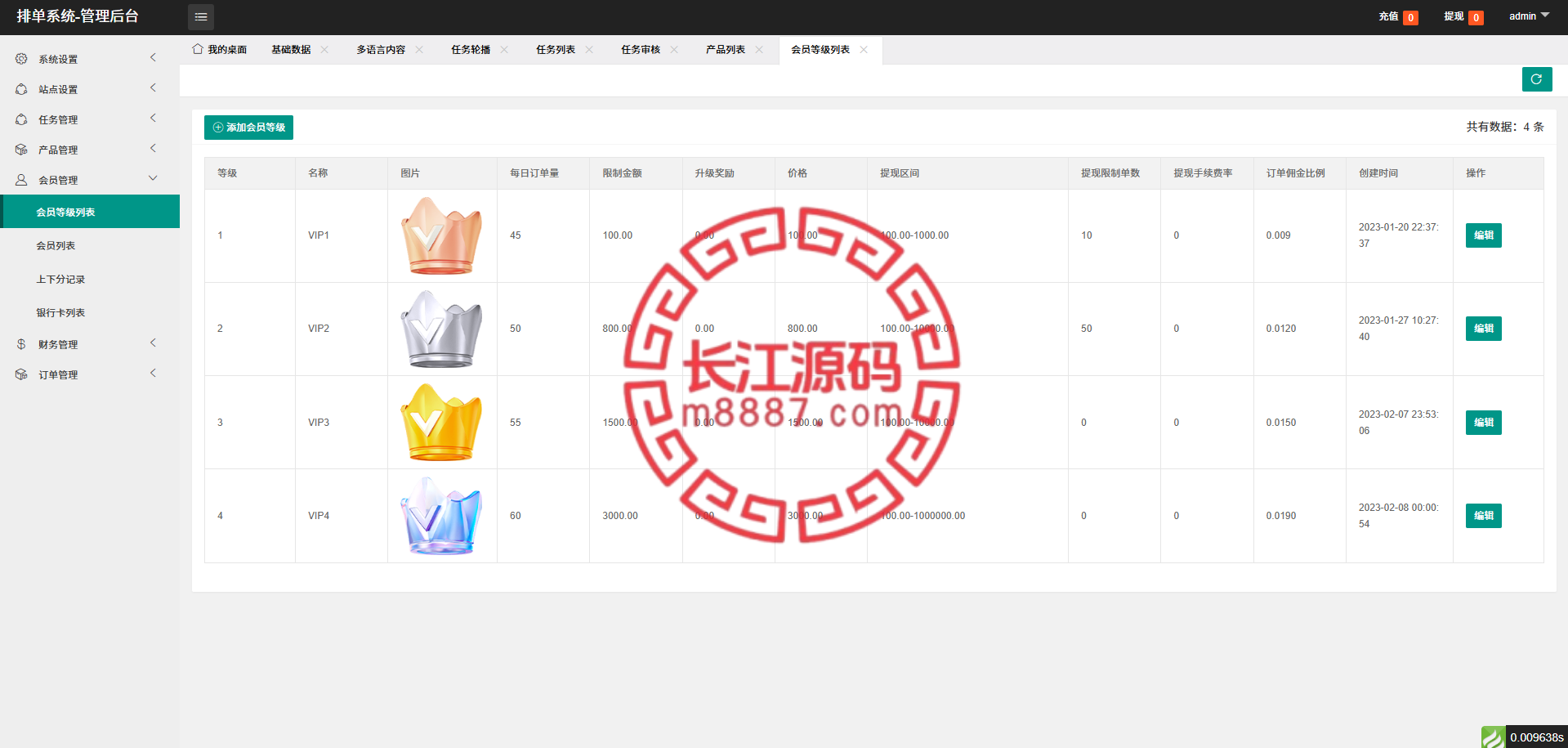Click the 共有数据 4 条 count text

1505,127
